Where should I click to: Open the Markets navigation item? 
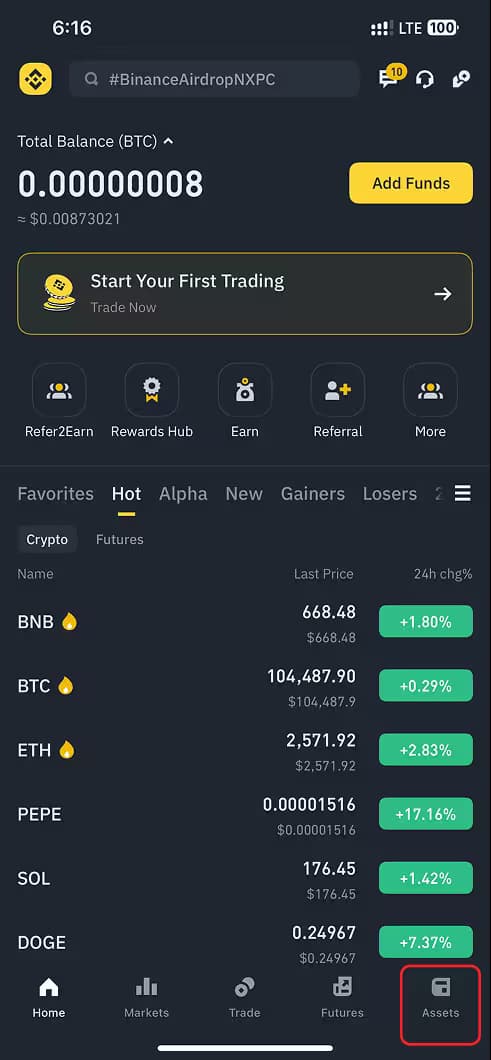147,998
